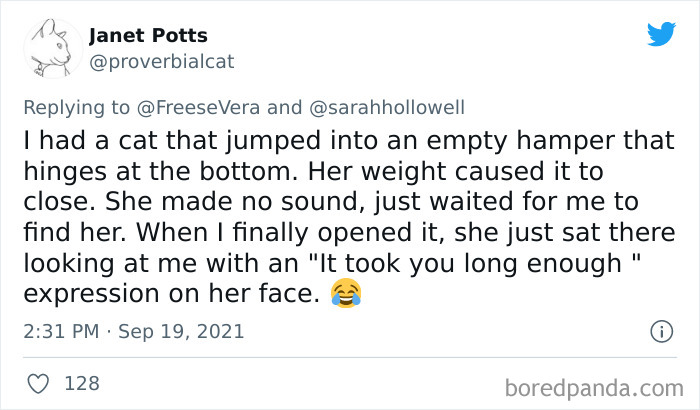This screenshot has height=410, width=700.
Task: Click the @proverbialcat handle
Action: click(161, 61)
